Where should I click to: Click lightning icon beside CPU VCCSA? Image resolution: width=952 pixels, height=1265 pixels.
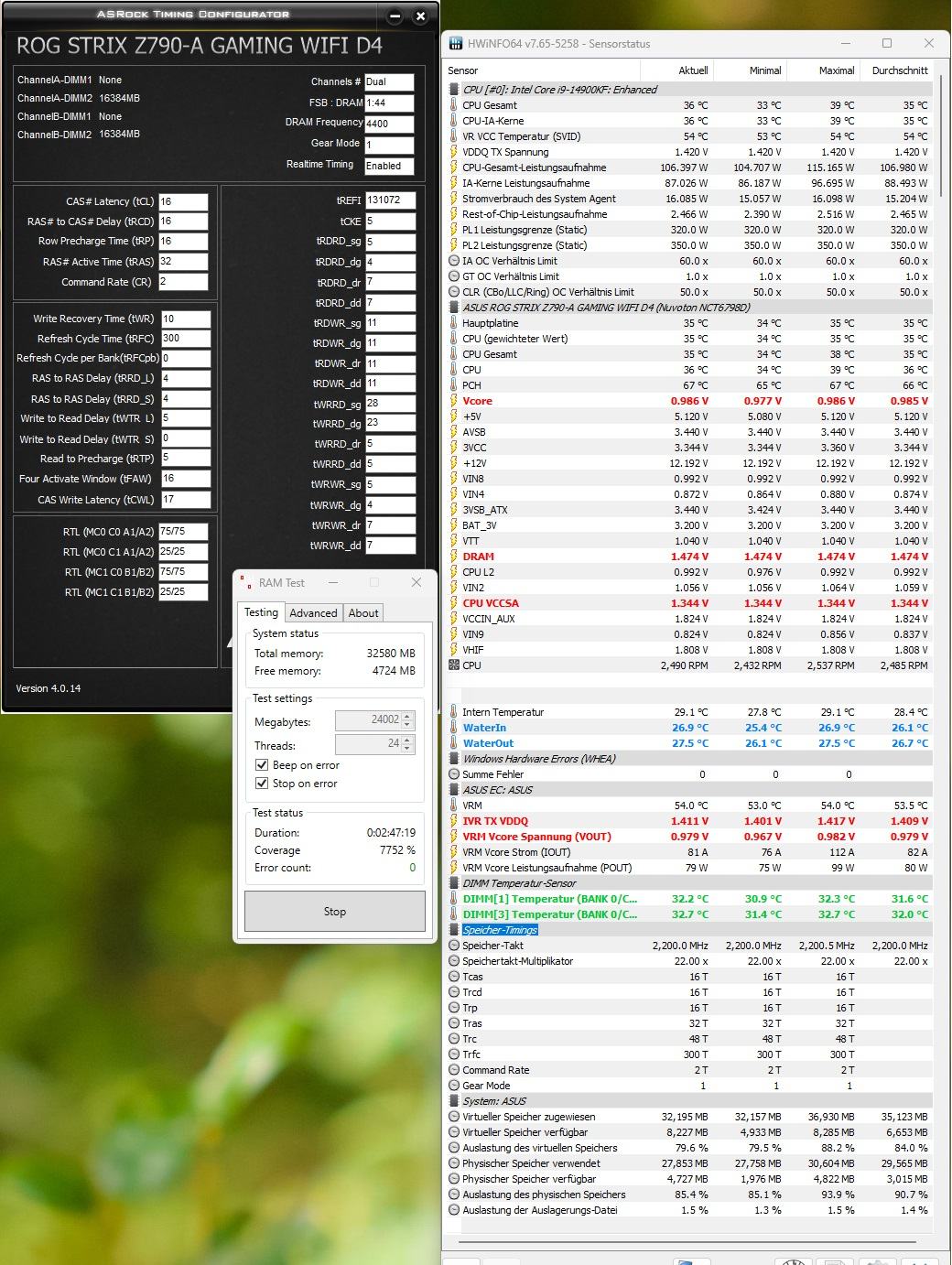(454, 603)
